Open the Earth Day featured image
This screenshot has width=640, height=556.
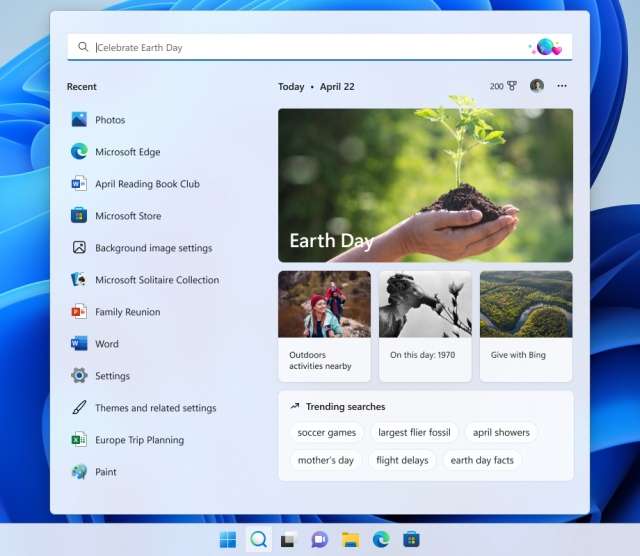[x=425, y=185]
